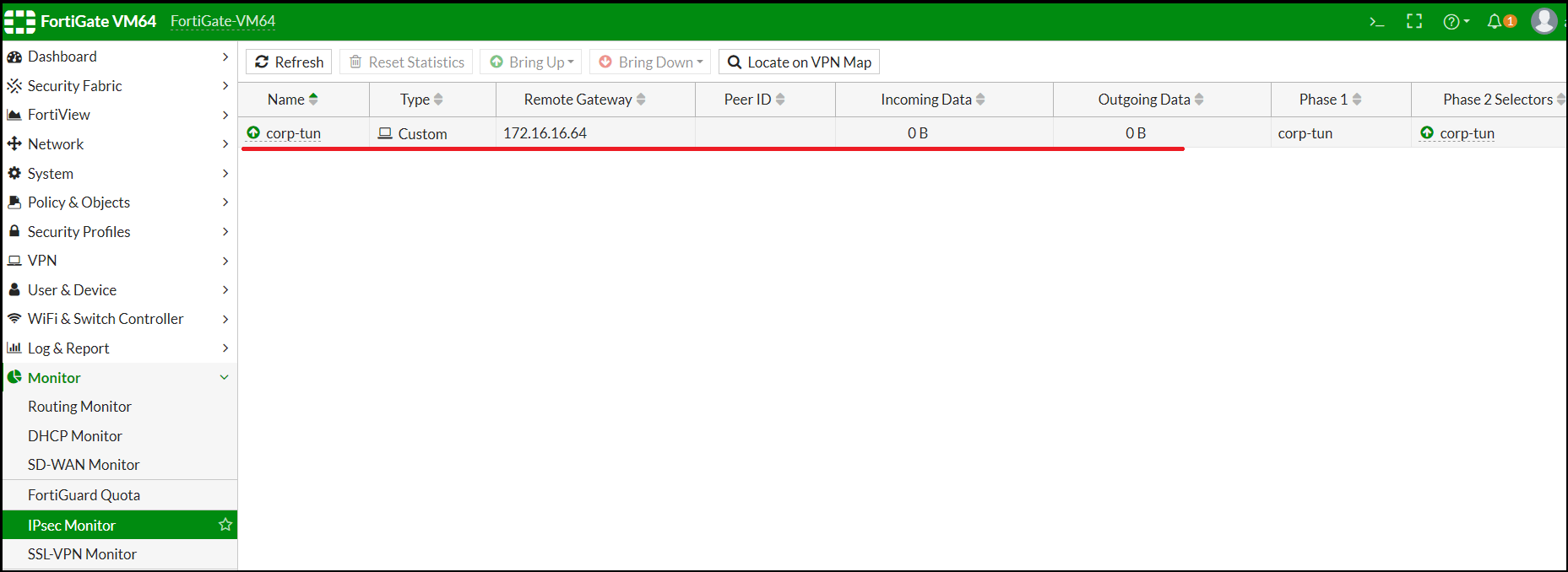
Task: Click the Custom type cell
Action: [x=432, y=132]
